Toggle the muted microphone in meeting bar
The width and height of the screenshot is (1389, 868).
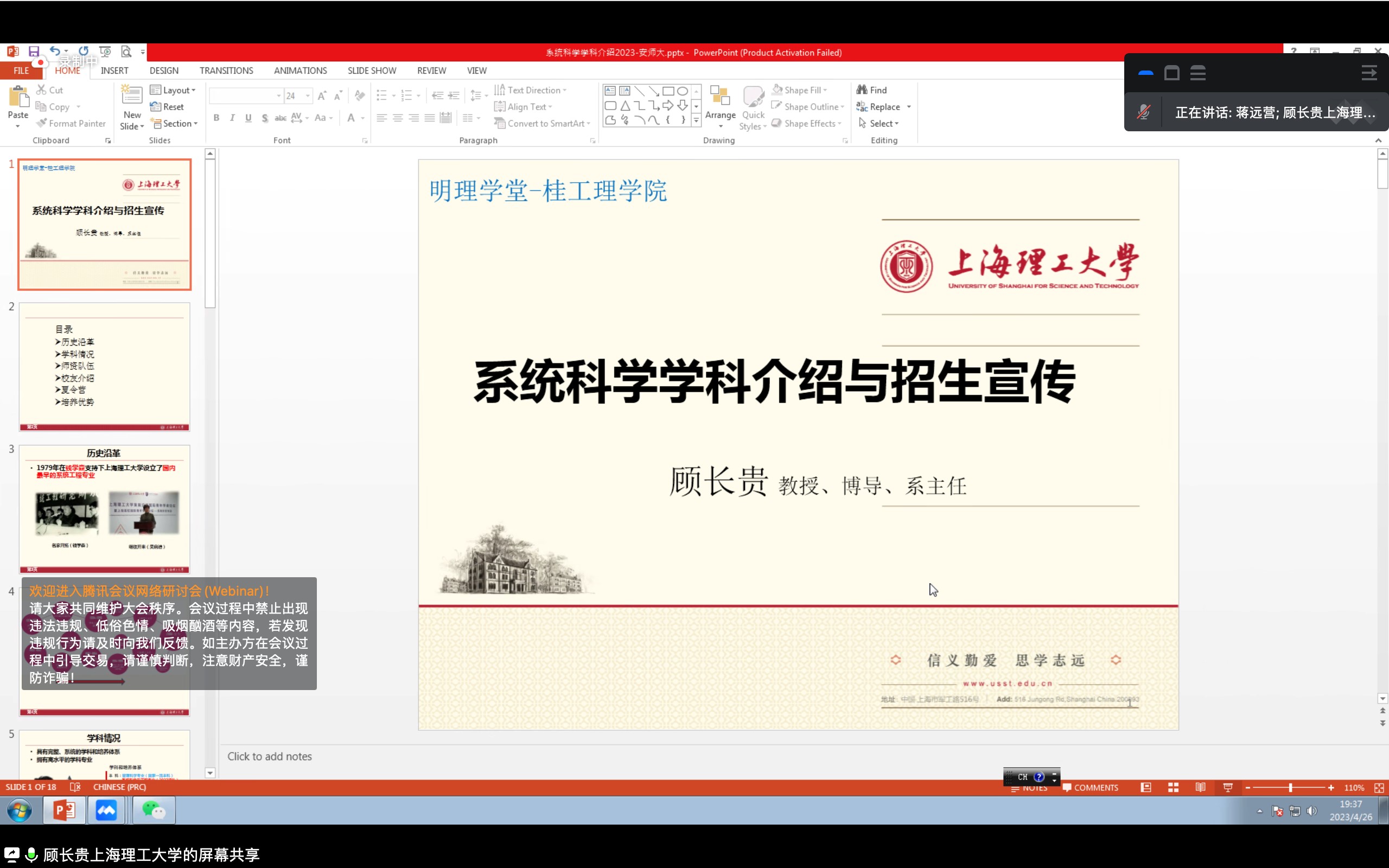coord(1143,112)
